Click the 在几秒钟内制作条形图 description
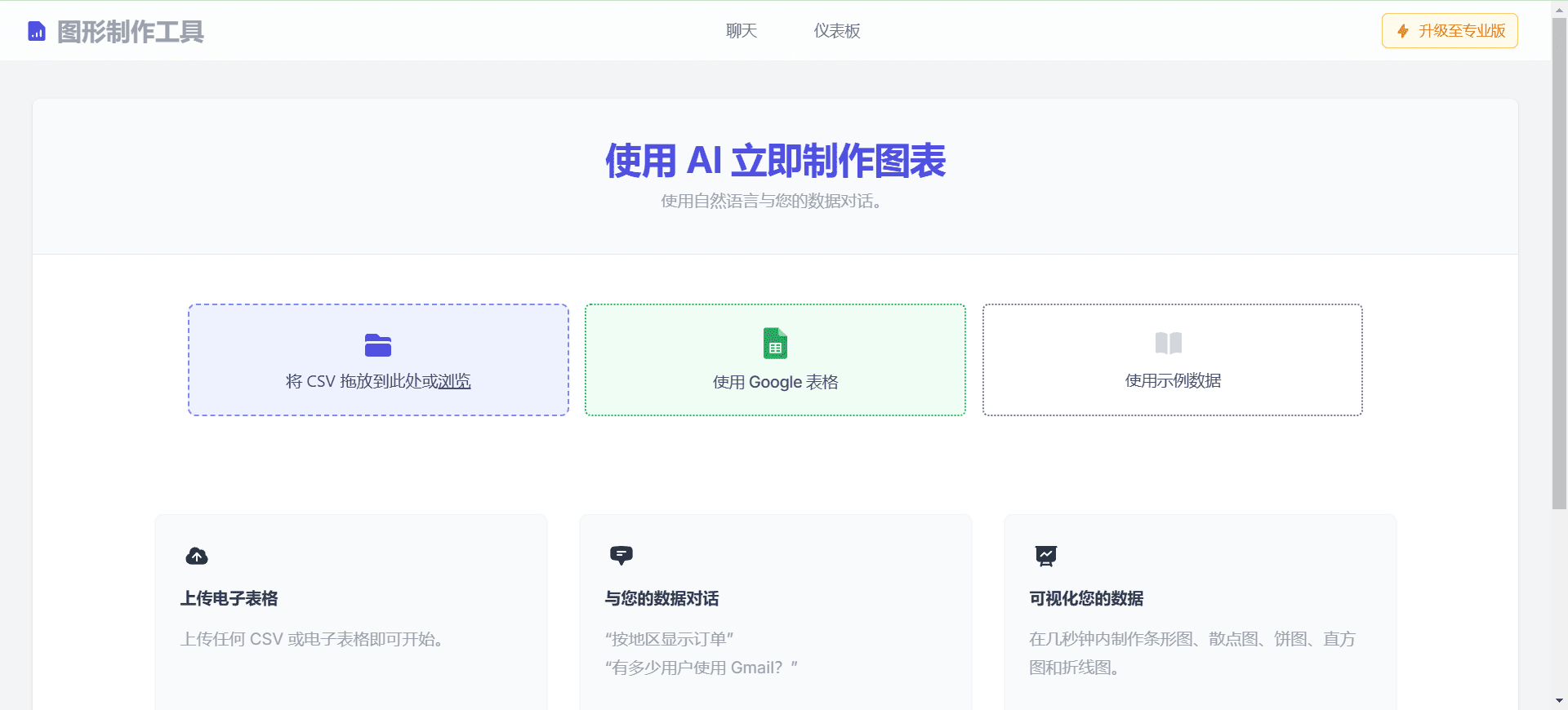This screenshot has width=1568, height=710. click(1192, 653)
